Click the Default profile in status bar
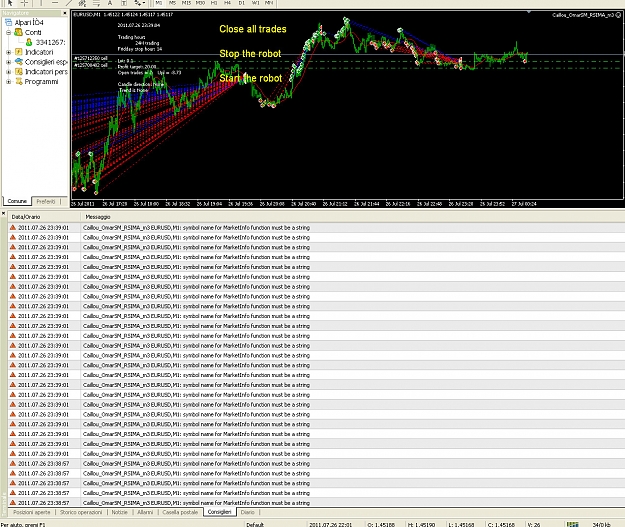The height and width of the screenshot is (527, 625). click(x=255, y=524)
